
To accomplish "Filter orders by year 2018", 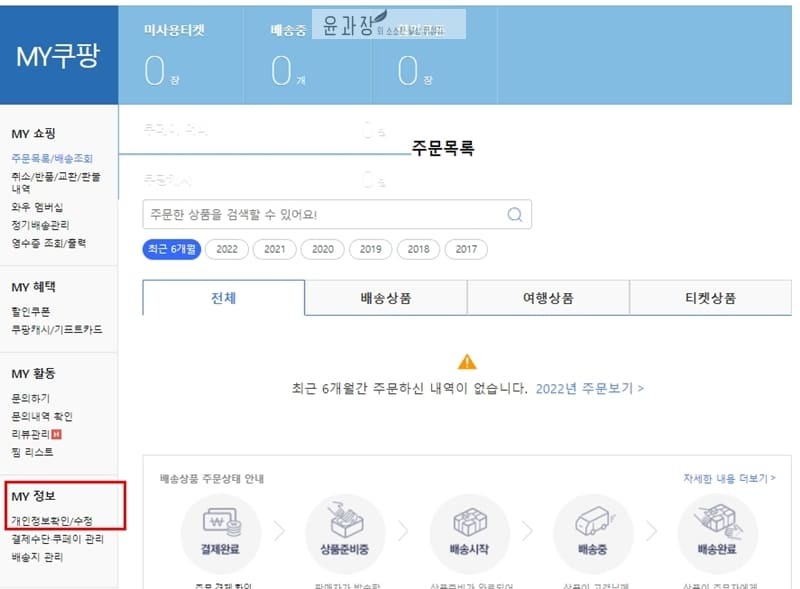I will [x=418, y=249].
